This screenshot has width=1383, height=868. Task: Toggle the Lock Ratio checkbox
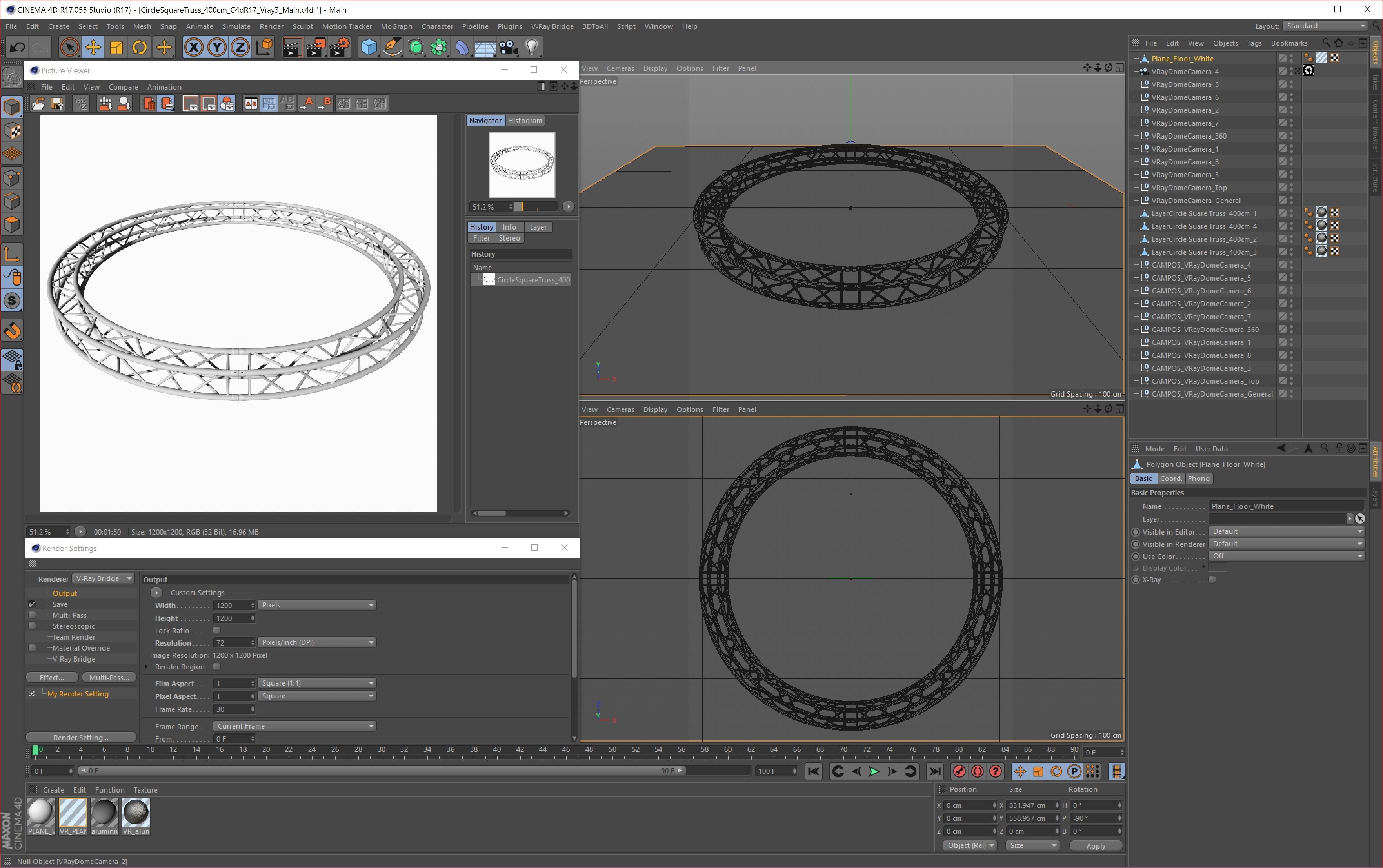click(x=216, y=630)
